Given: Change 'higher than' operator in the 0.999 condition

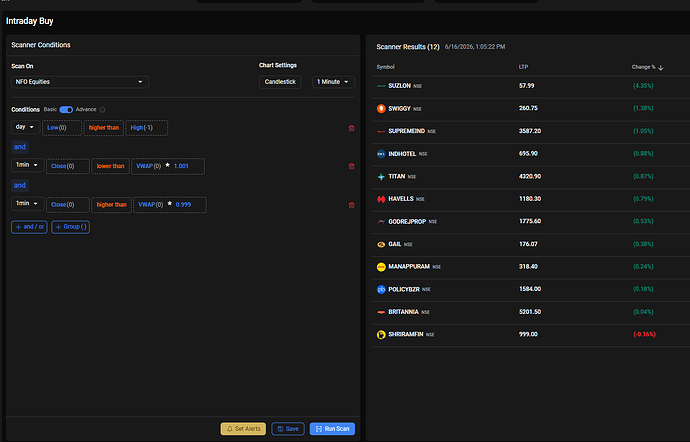Looking at the screenshot, I should 111,205.
